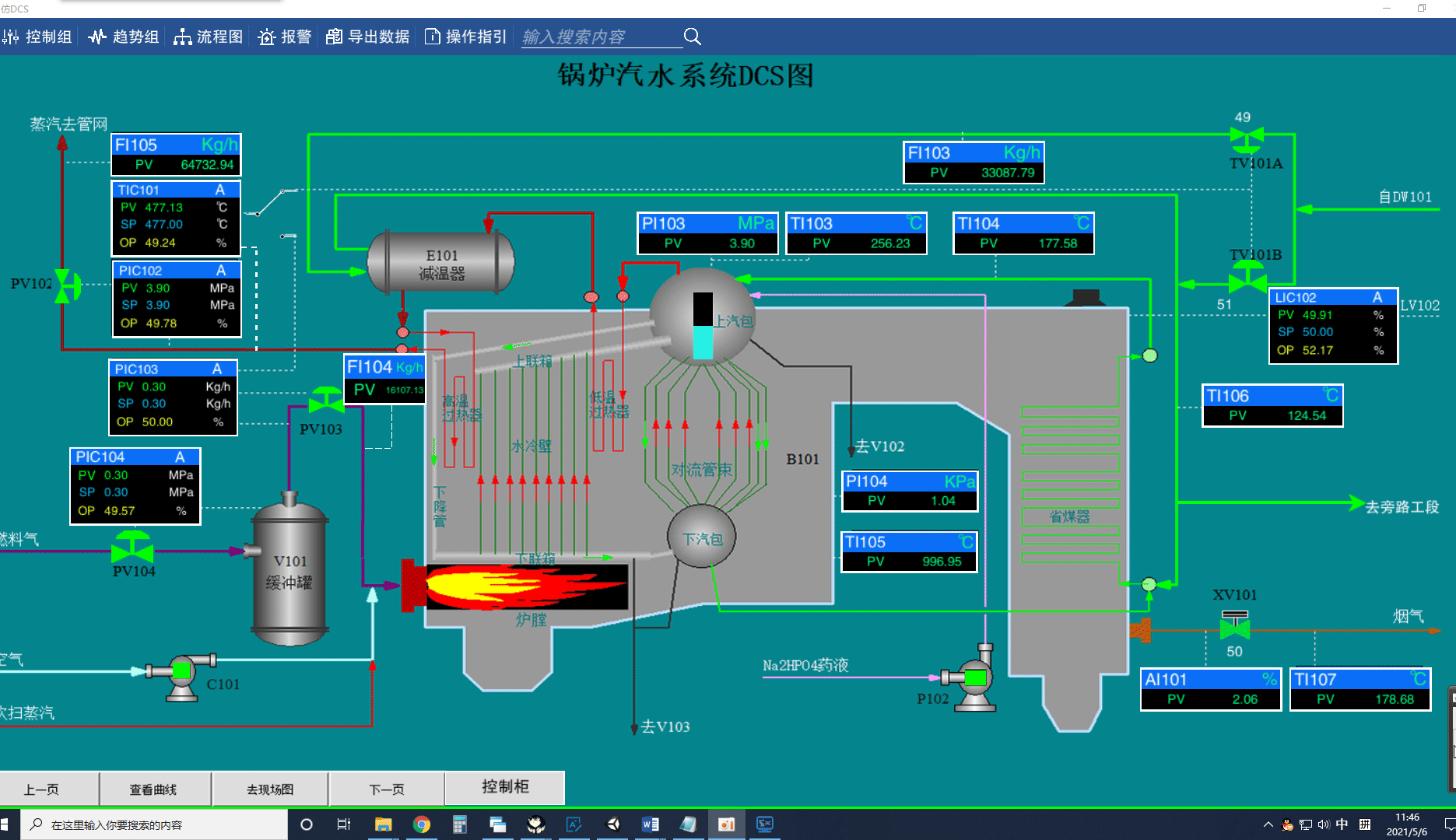Screen dimensions: 1456x840
Task: Open Chrome from taskbar
Action: 422,824
